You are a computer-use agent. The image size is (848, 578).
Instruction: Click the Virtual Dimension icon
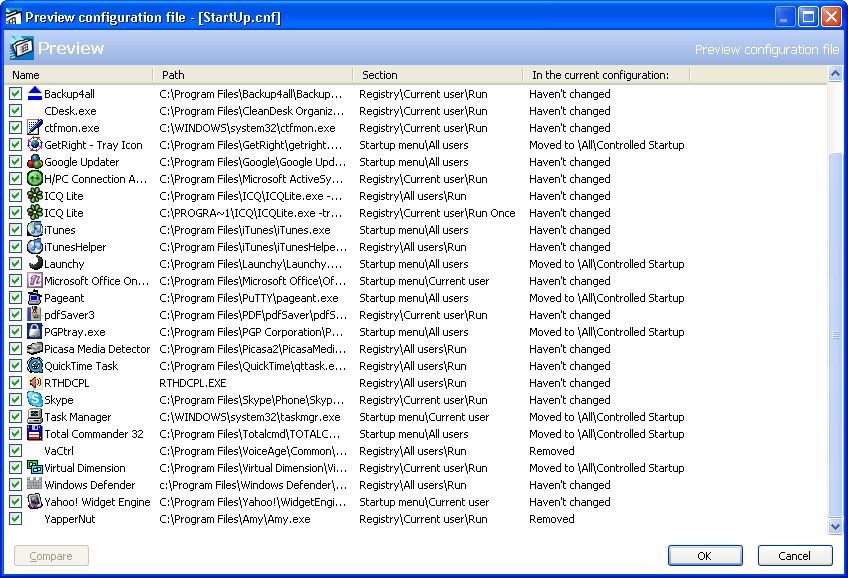pyautogui.click(x=35, y=468)
